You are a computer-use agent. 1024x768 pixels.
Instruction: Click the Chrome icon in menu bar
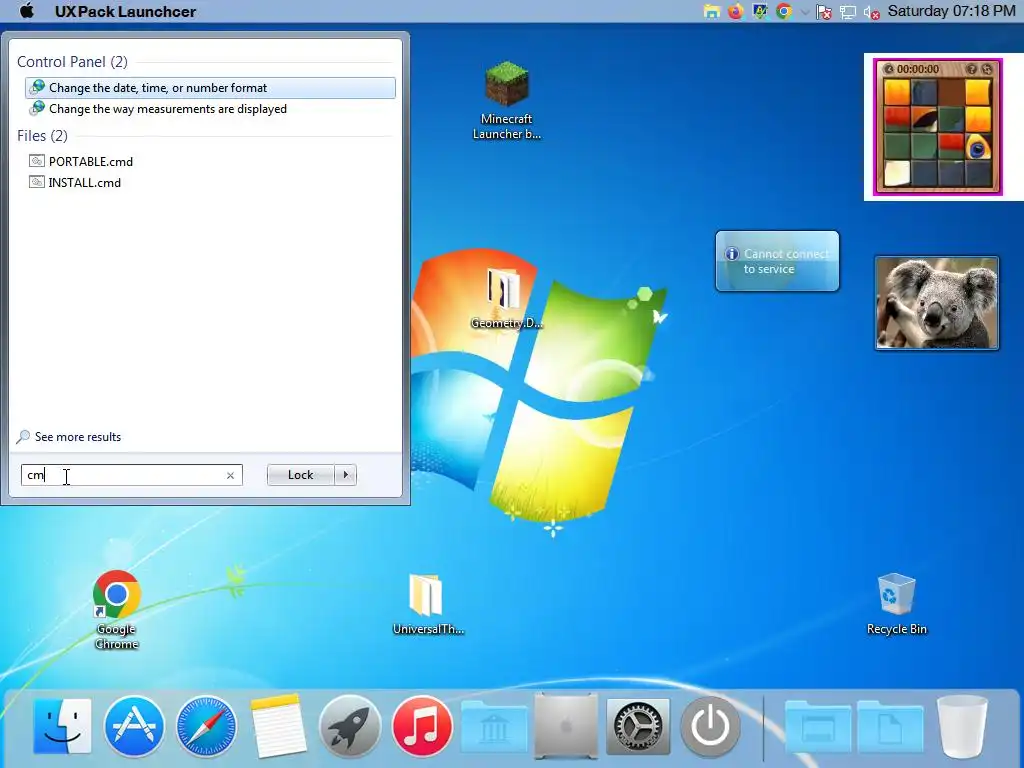coord(784,11)
